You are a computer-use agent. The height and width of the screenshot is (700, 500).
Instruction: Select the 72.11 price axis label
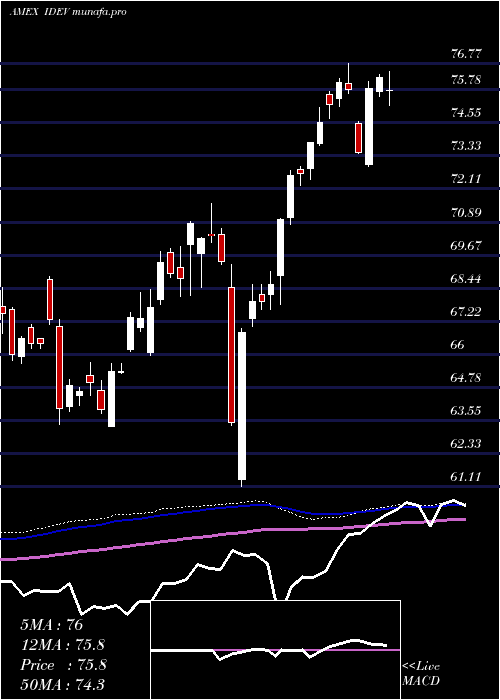tap(466, 179)
